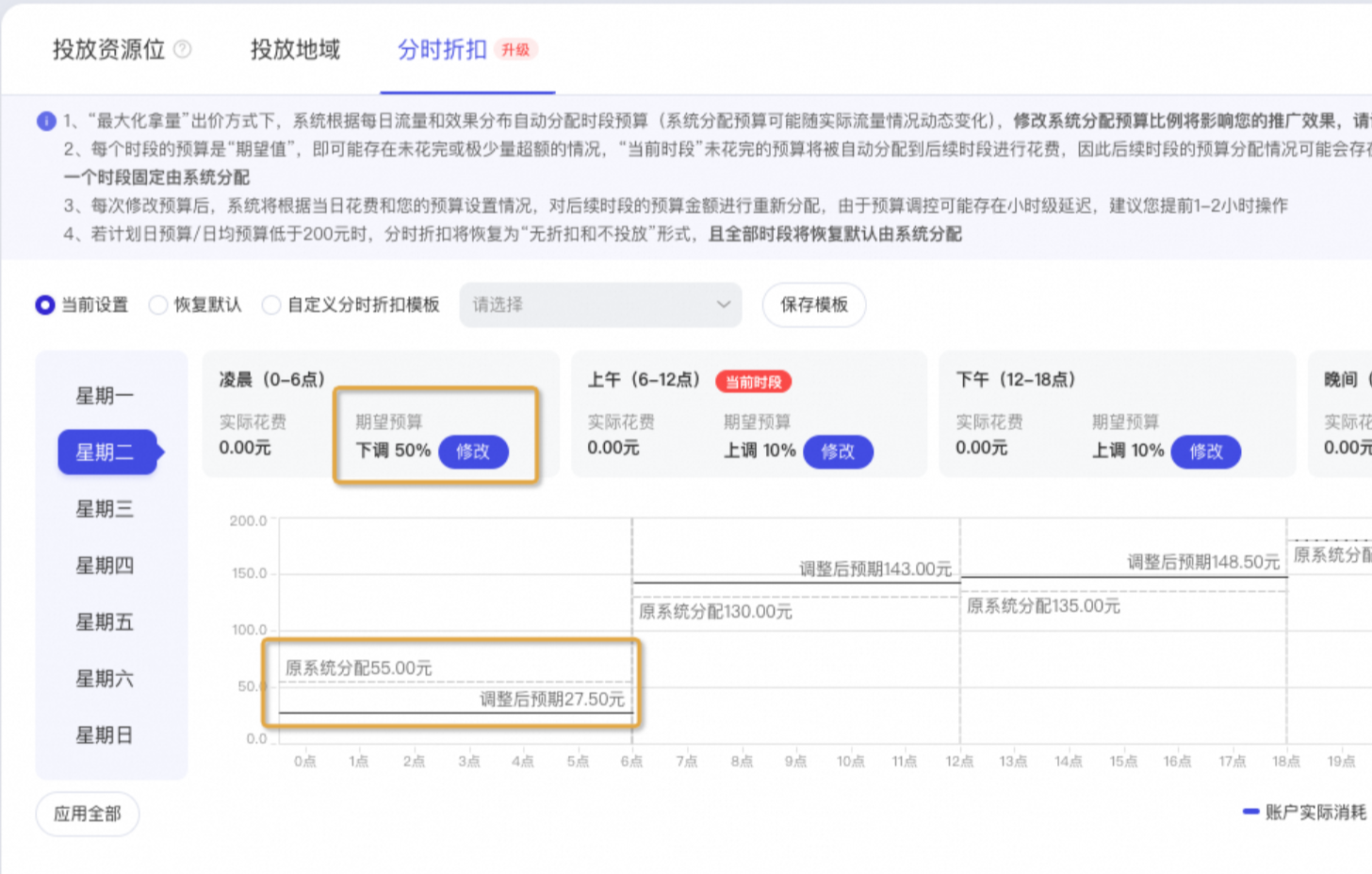Screen dimensions: 1372x874
Task: Select 星期三 in the day list
Action: 105,509
